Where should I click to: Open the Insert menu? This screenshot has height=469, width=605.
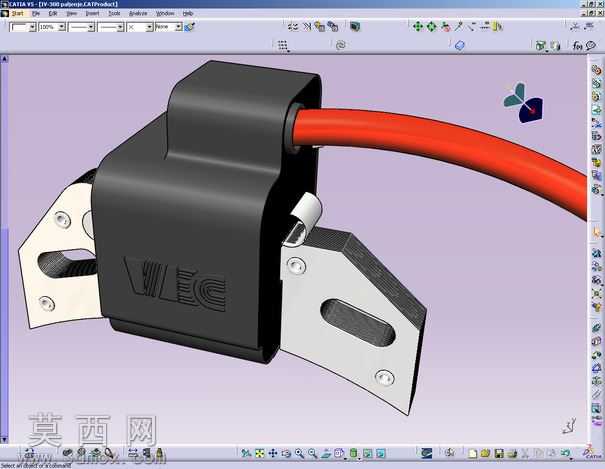pos(92,13)
